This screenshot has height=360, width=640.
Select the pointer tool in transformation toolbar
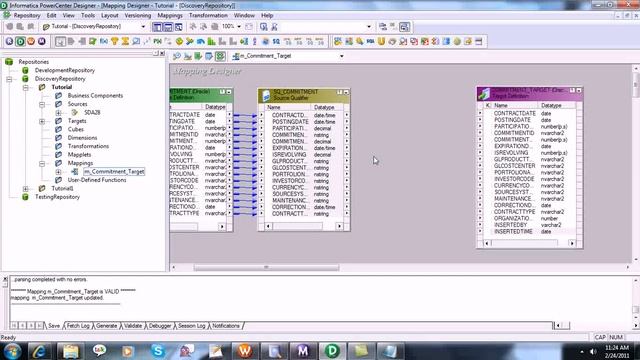[60, 41]
